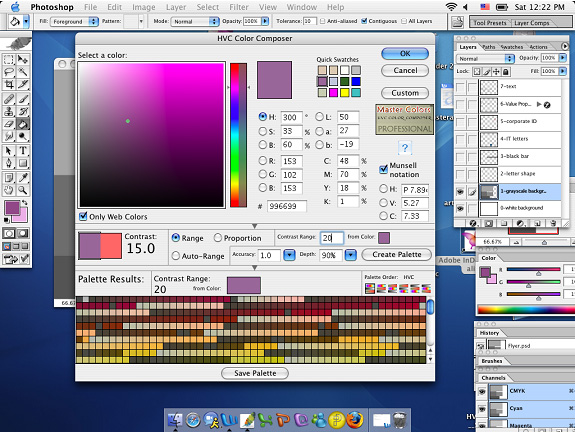Click the file browser icon in options bar
The image size is (575, 432).
click(457, 22)
